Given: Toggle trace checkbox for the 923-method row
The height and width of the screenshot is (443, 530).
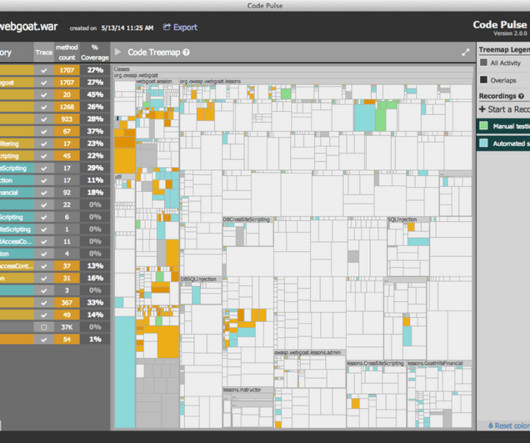Looking at the screenshot, I should [44, 119].
